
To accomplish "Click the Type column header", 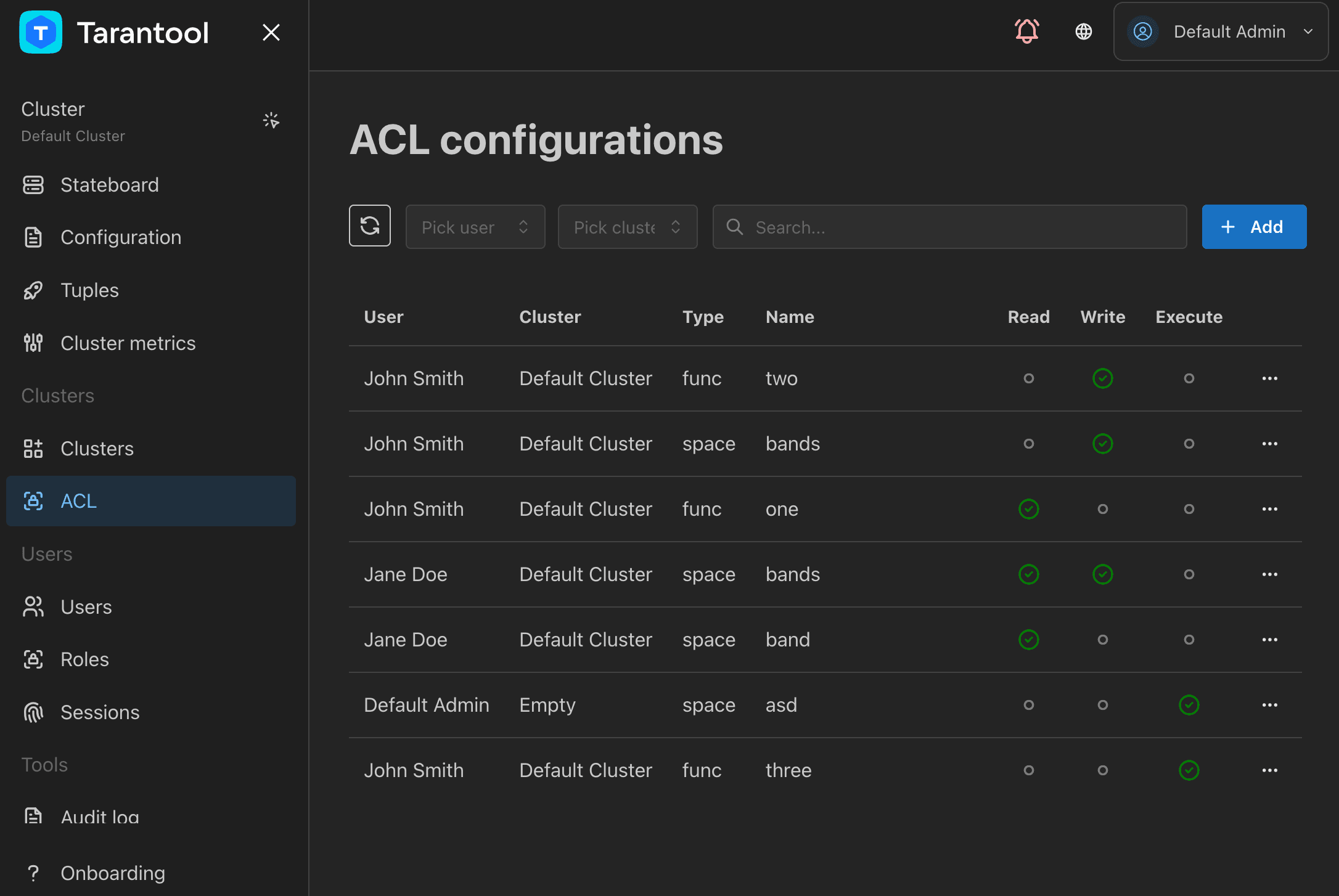I will (x=703, y=317).
